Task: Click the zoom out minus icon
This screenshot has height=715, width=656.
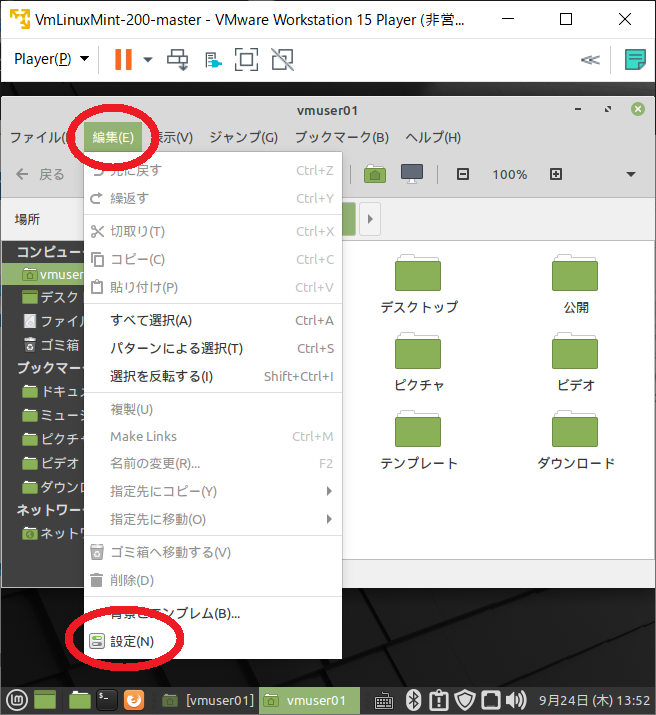Action: coord(463,174)
